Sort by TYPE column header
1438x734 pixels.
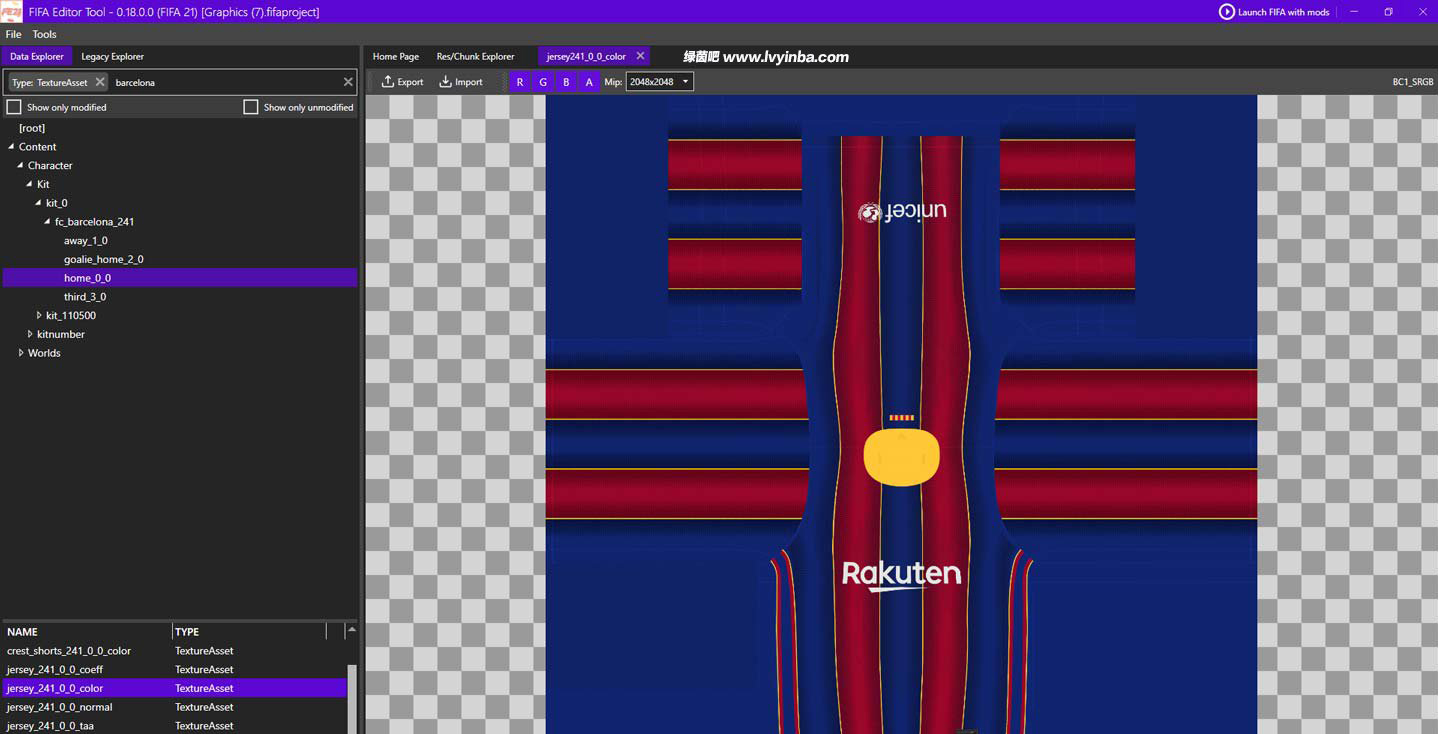pos(249,632)
